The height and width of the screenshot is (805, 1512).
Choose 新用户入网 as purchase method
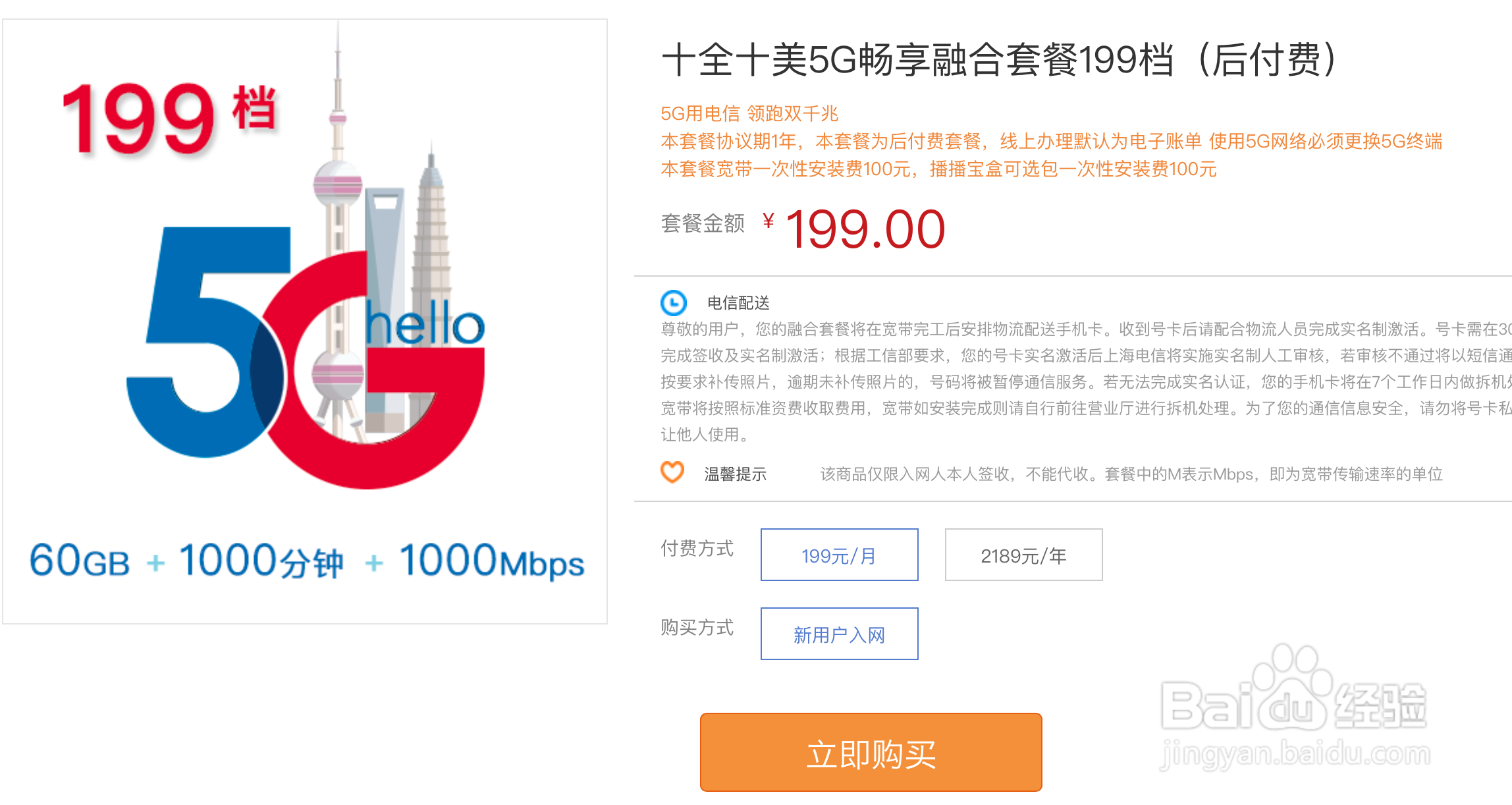(x=839, y=634)
